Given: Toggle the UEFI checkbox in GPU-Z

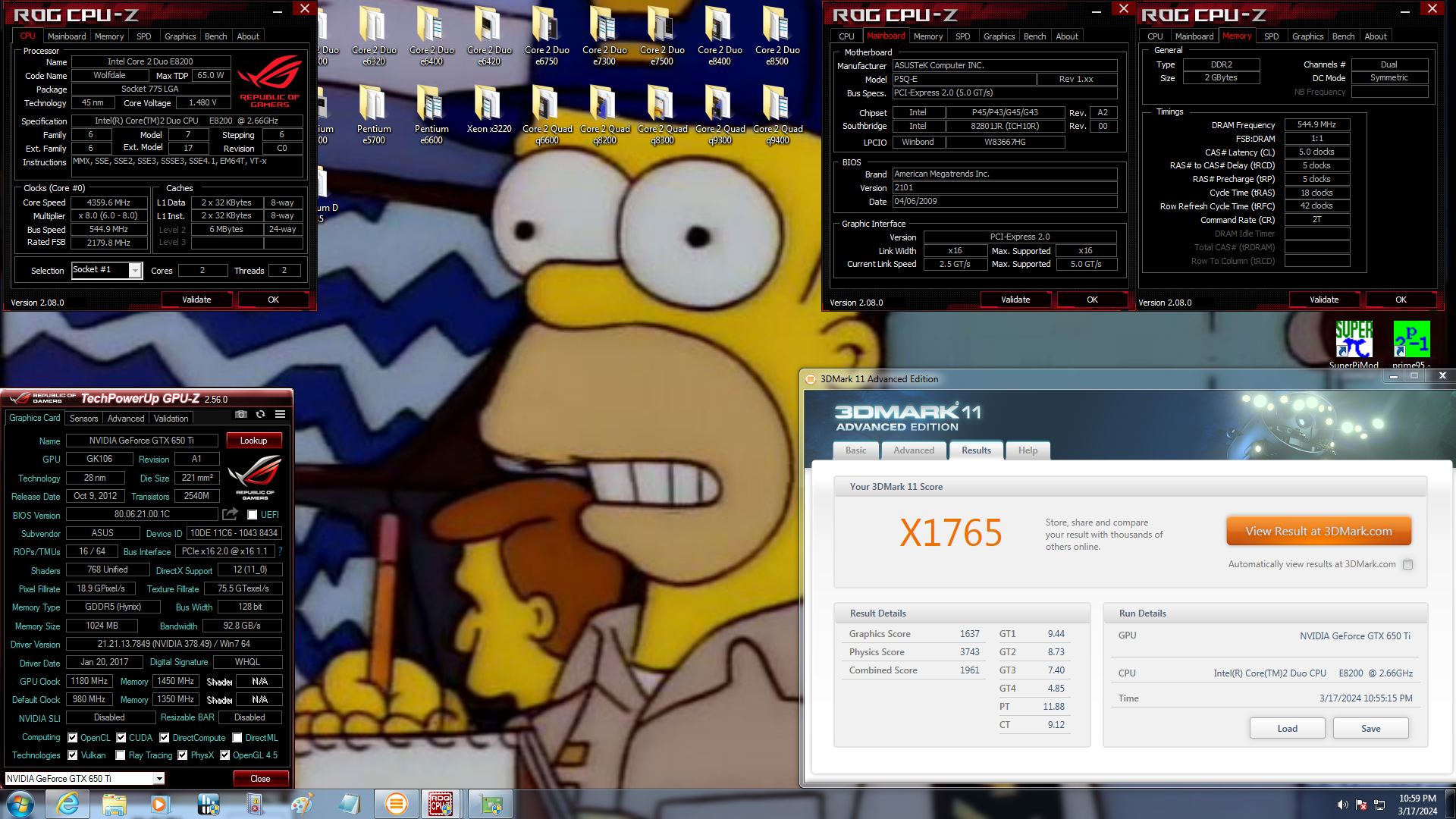Looking at the screenshot, I should click(253, 515).
